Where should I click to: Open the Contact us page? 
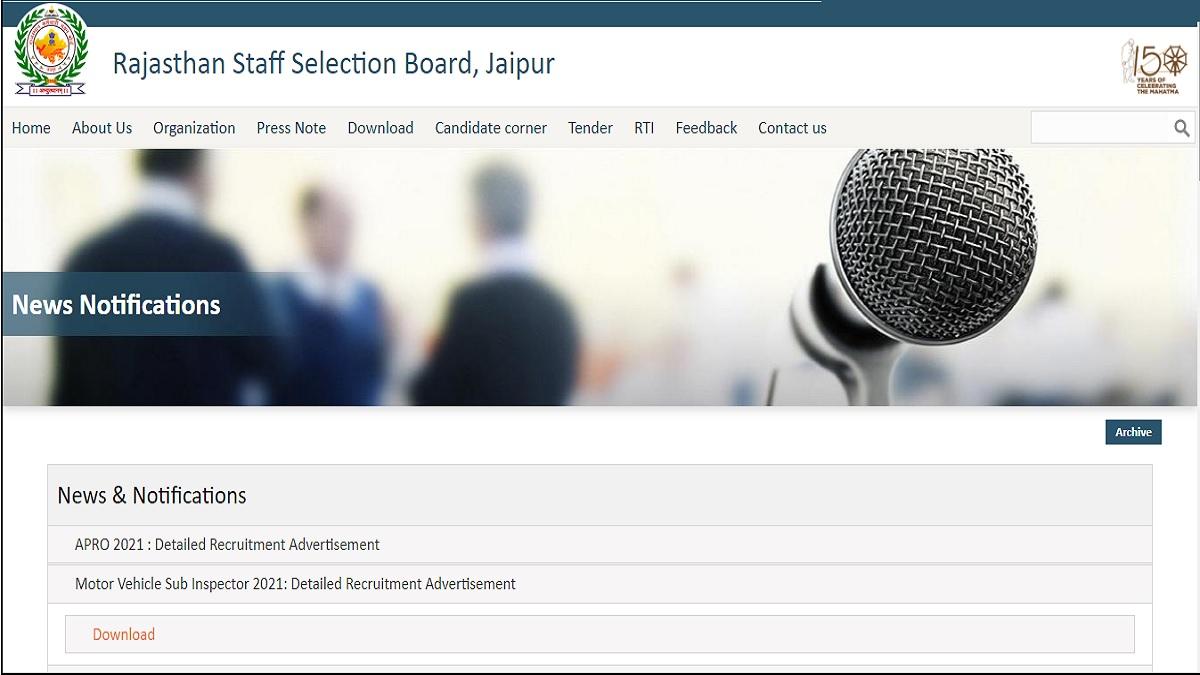792,128
